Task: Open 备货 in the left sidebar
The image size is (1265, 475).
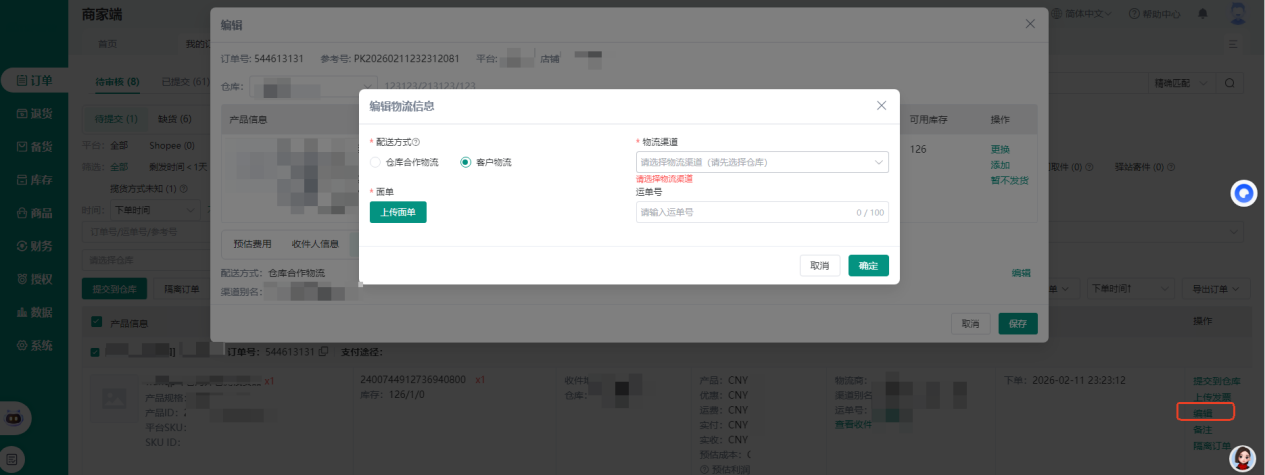Action: [x=34, y=146]
